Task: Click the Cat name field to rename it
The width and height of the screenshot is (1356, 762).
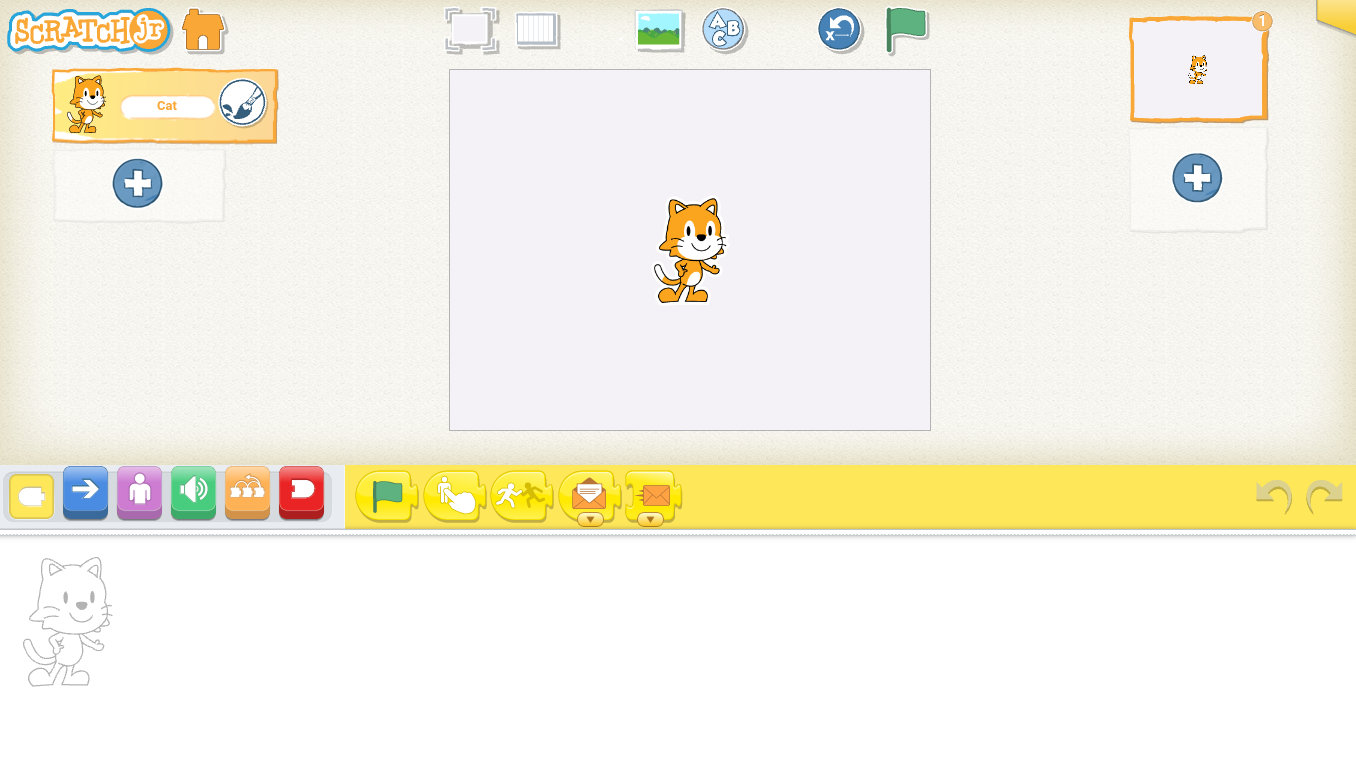Action: point(166,105)
